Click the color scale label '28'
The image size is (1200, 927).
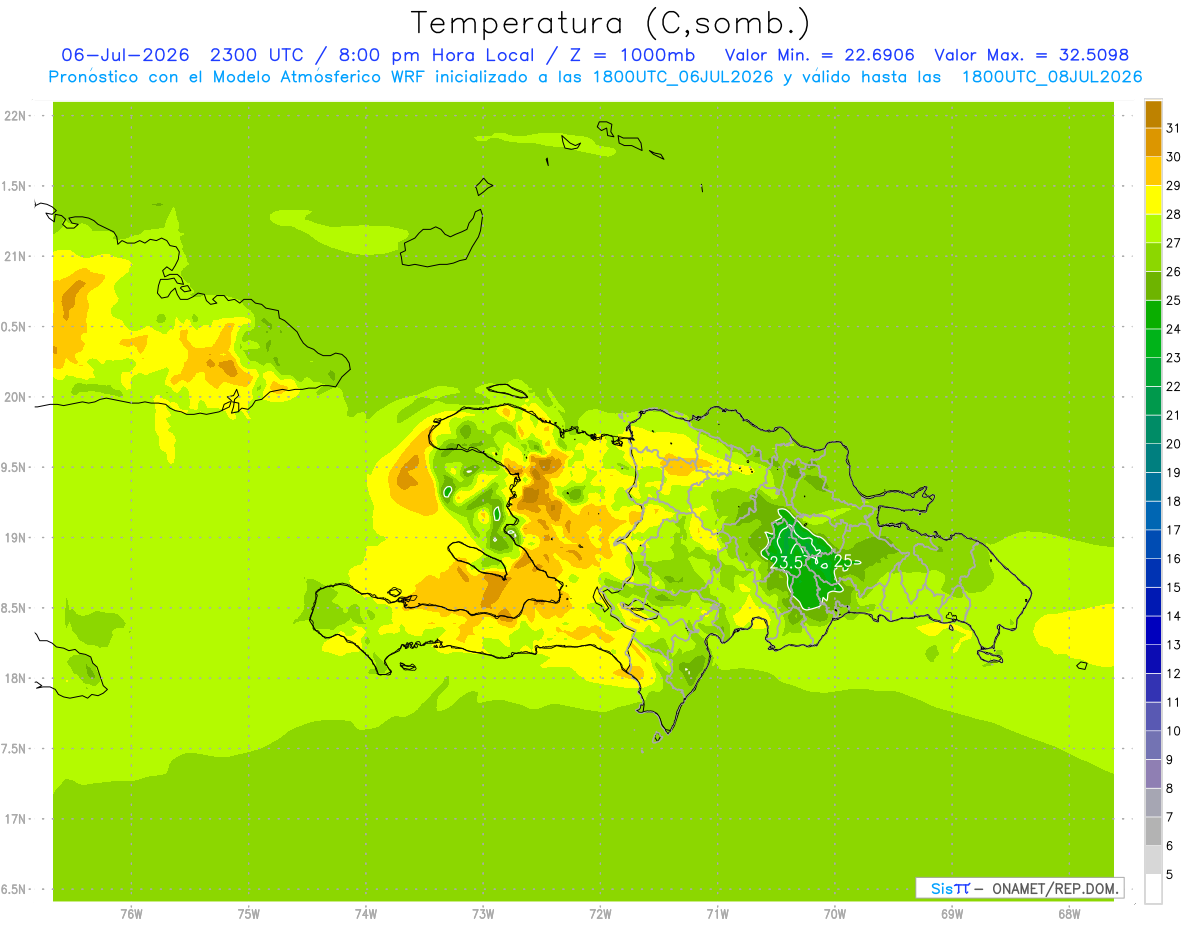point(1174,214)
